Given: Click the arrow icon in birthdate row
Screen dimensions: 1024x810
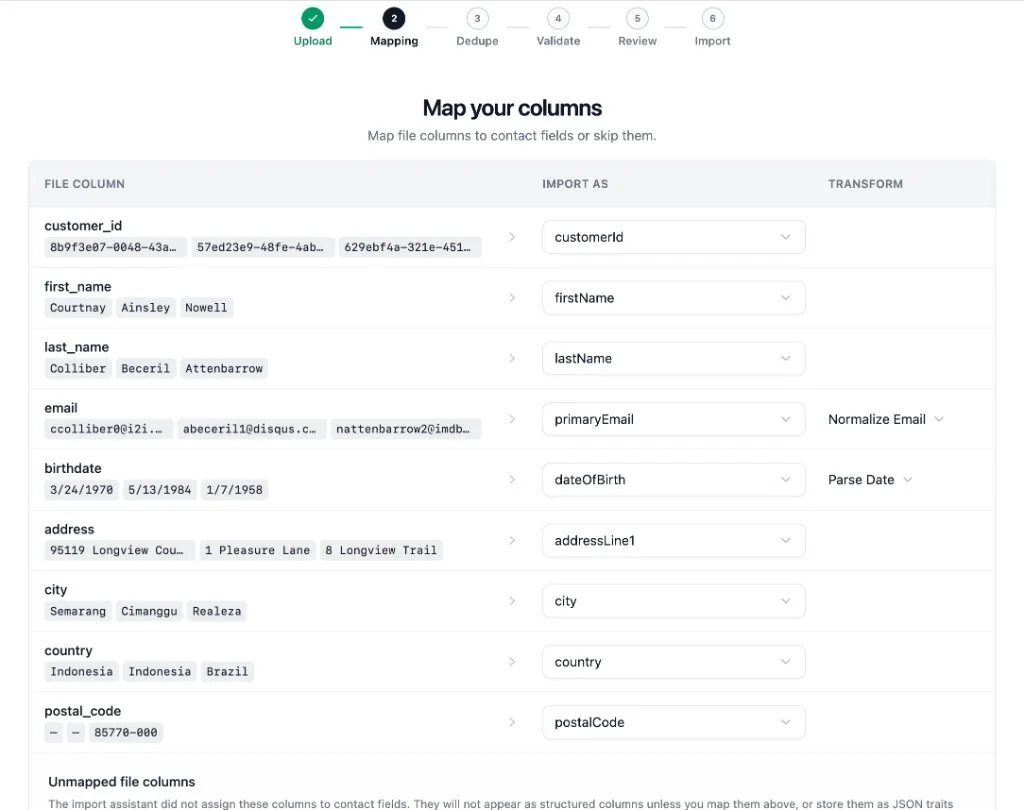Looking at the screenshot, I should (x=512, y=479).
